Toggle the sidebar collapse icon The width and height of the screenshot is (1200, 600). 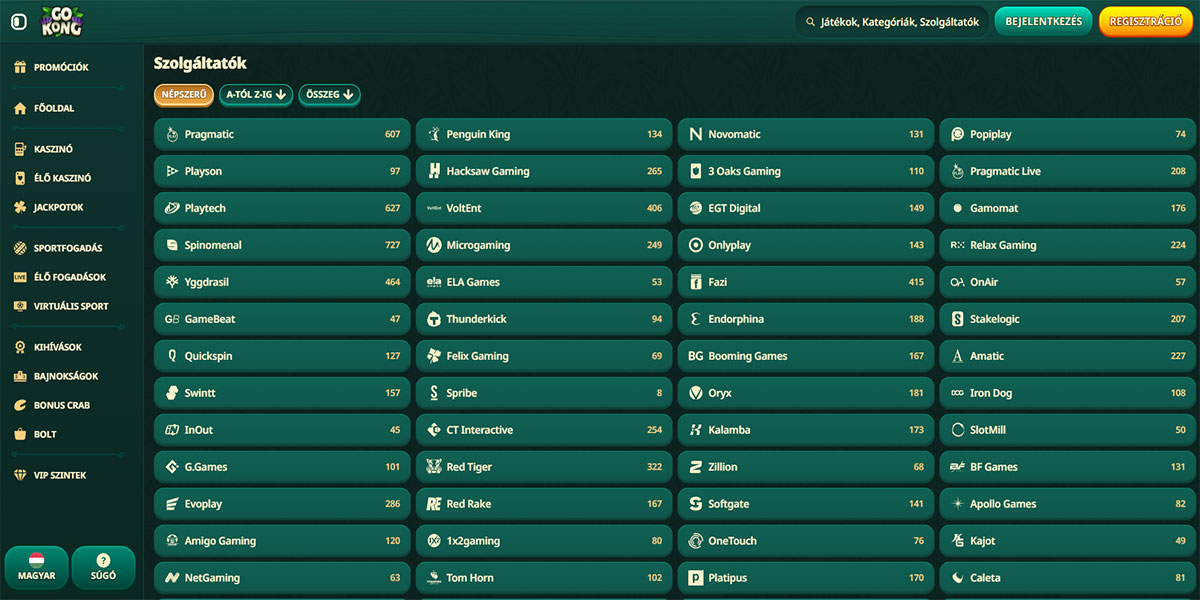coord(18,22)
